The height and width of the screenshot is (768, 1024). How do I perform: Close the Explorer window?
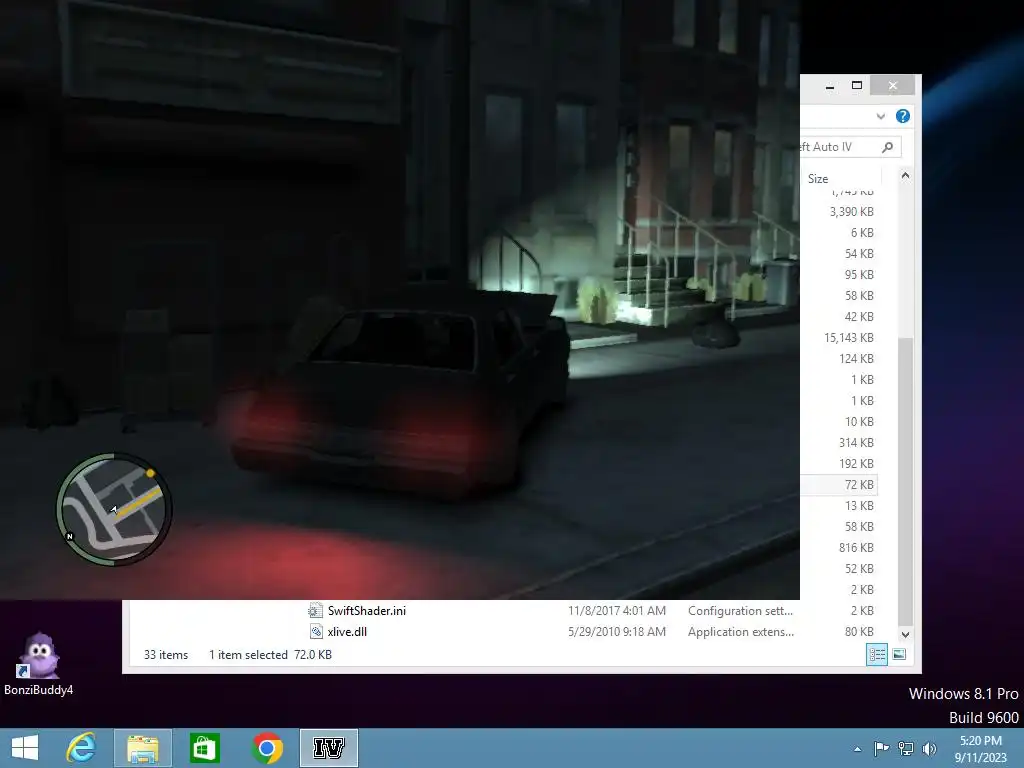click(x=893, y=86)
